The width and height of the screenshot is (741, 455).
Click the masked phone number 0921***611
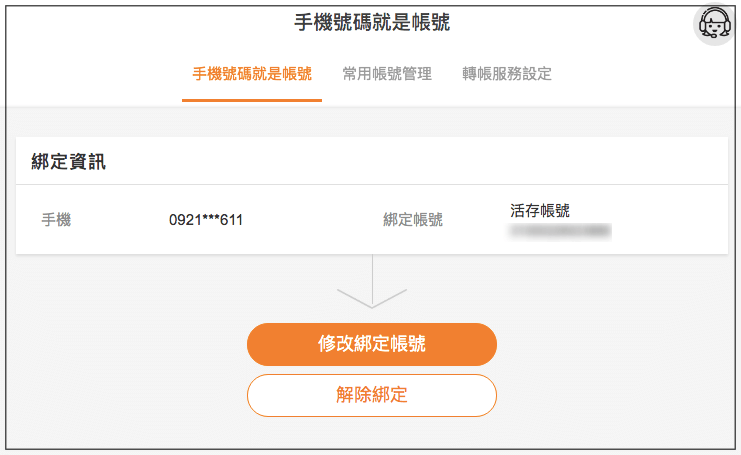[x=206, y=220]
